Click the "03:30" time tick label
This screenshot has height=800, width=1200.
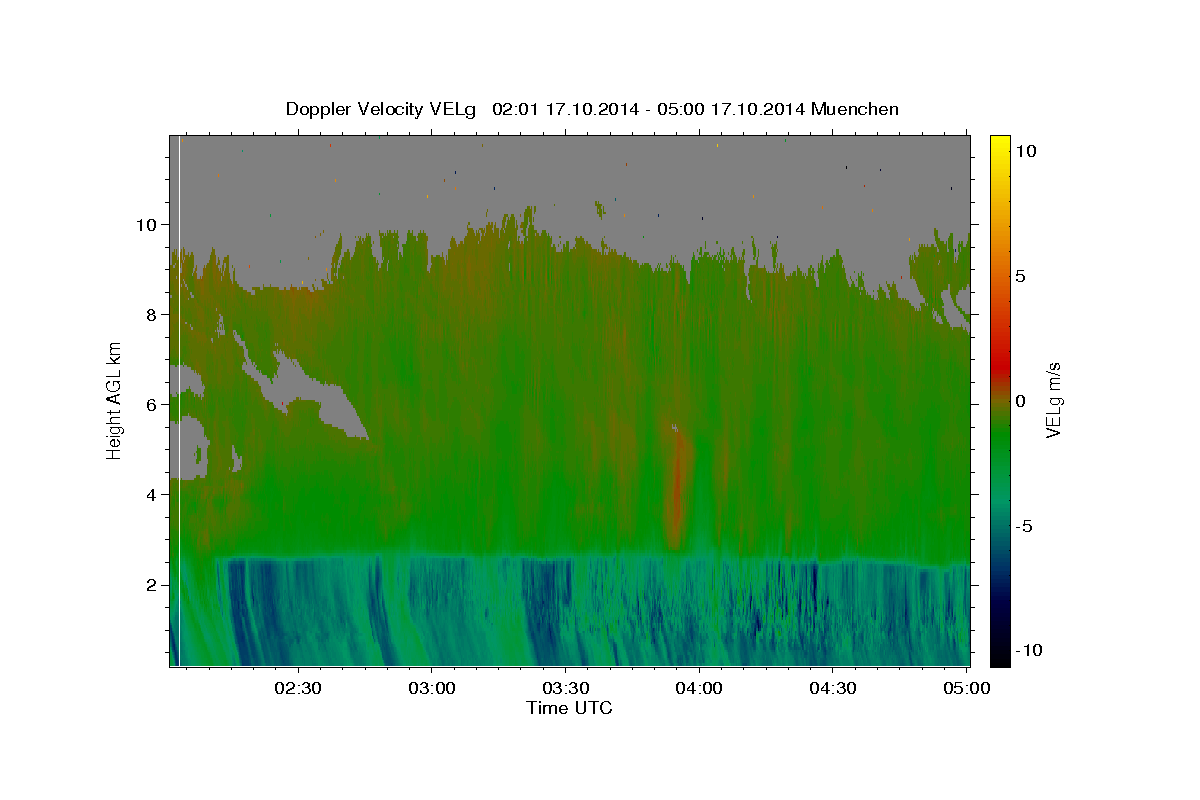pos(566,688)
